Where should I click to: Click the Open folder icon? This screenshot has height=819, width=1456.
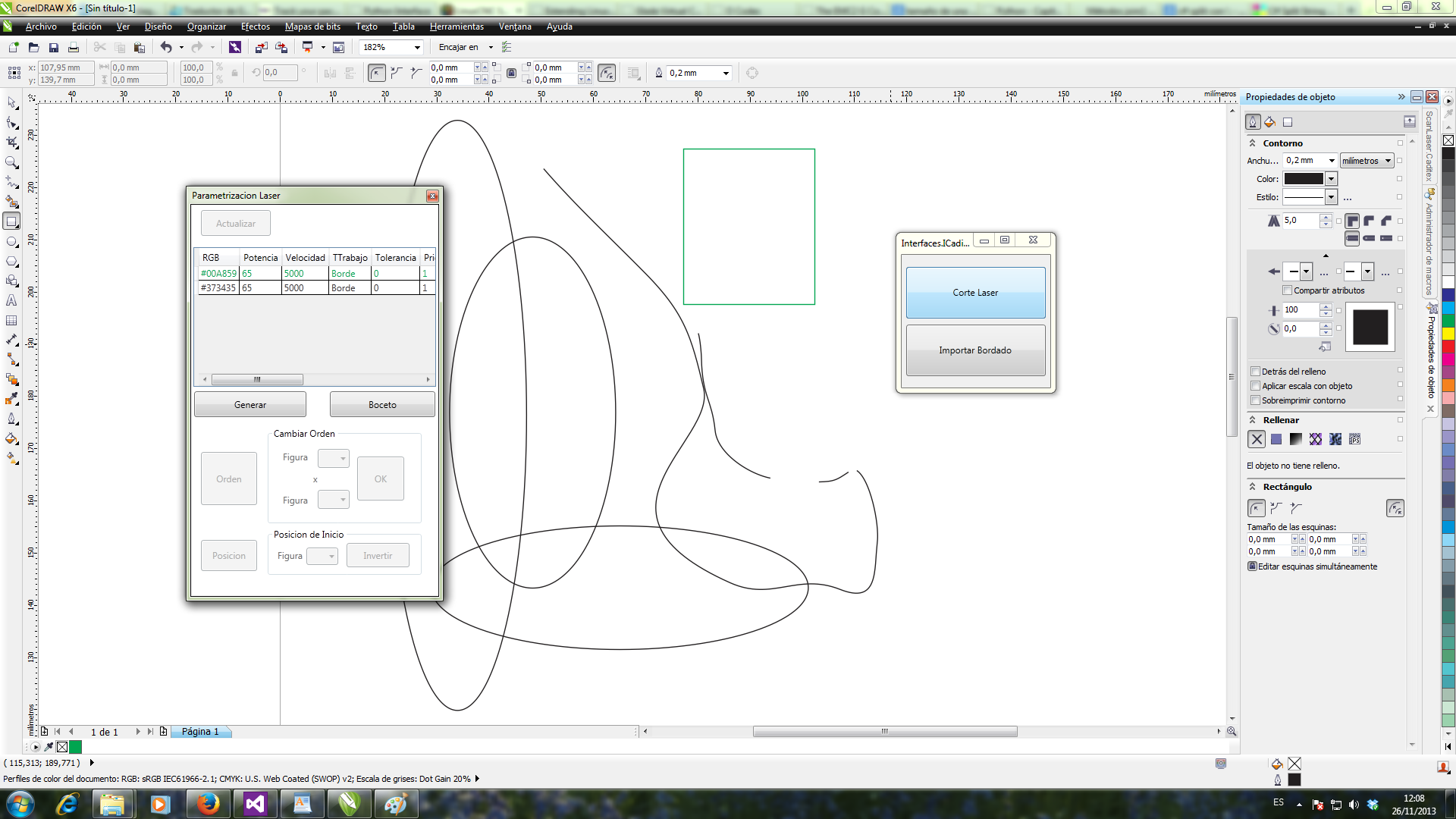pyautogui.click(x=33, y=47)
